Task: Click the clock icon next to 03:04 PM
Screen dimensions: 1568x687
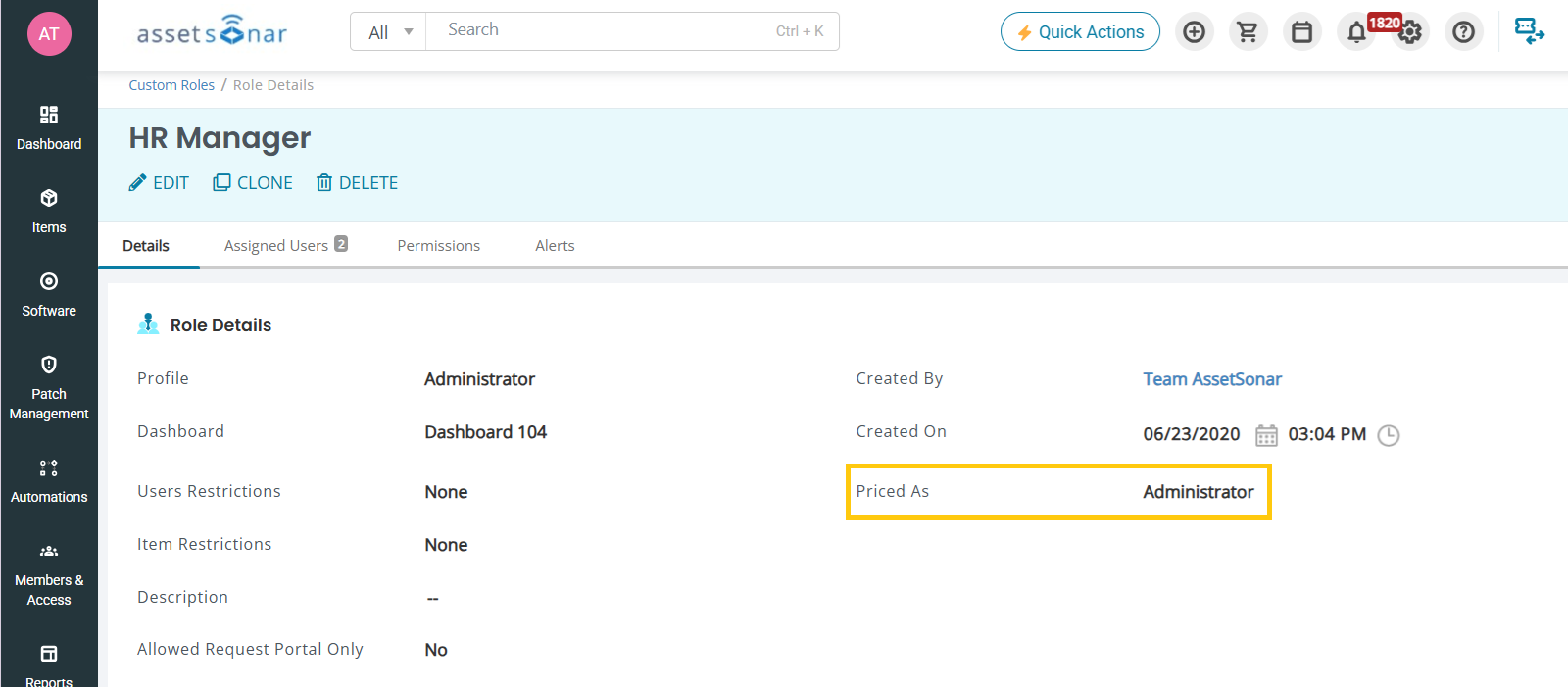Action: [1389, 435]
